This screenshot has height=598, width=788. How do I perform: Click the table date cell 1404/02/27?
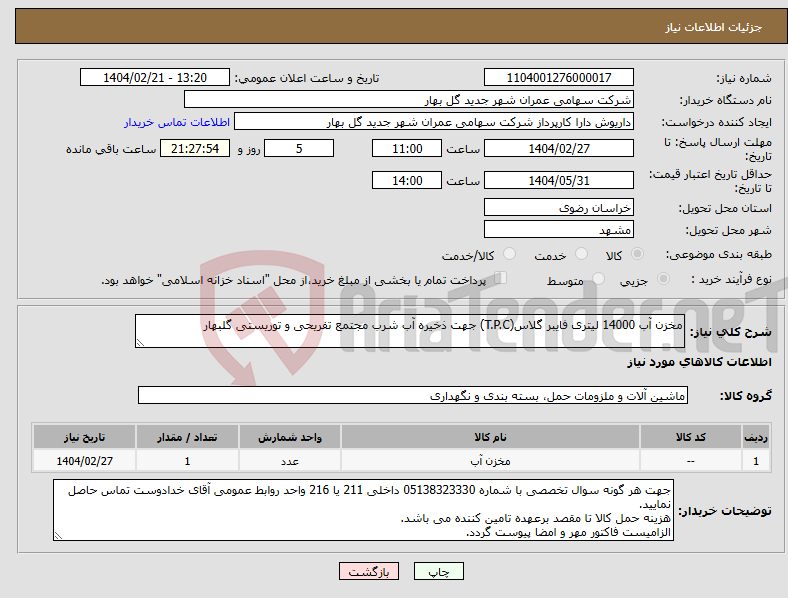pos(84,461)
